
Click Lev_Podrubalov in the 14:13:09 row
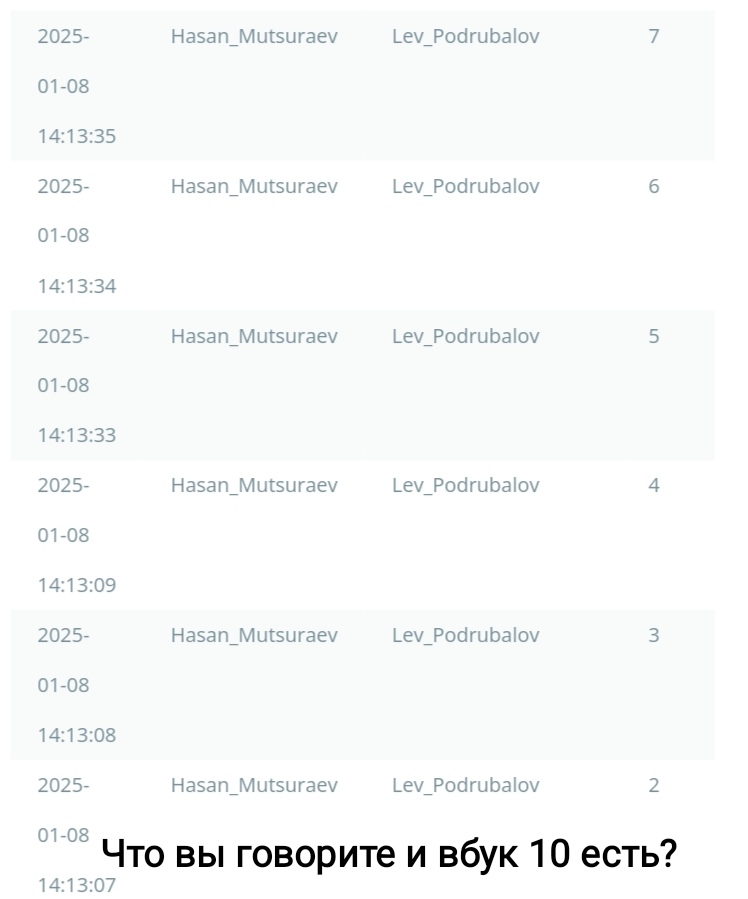[465, 485]
